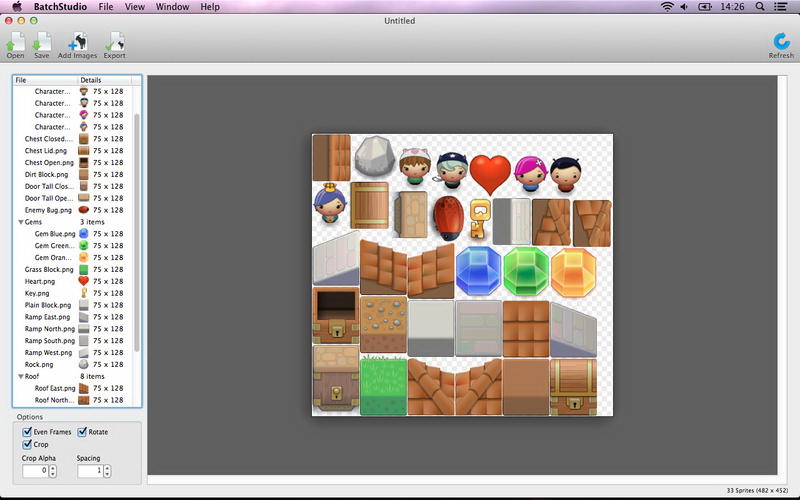800x500 pixels.
Task: Open the File menu
Action: coord(105,7)
